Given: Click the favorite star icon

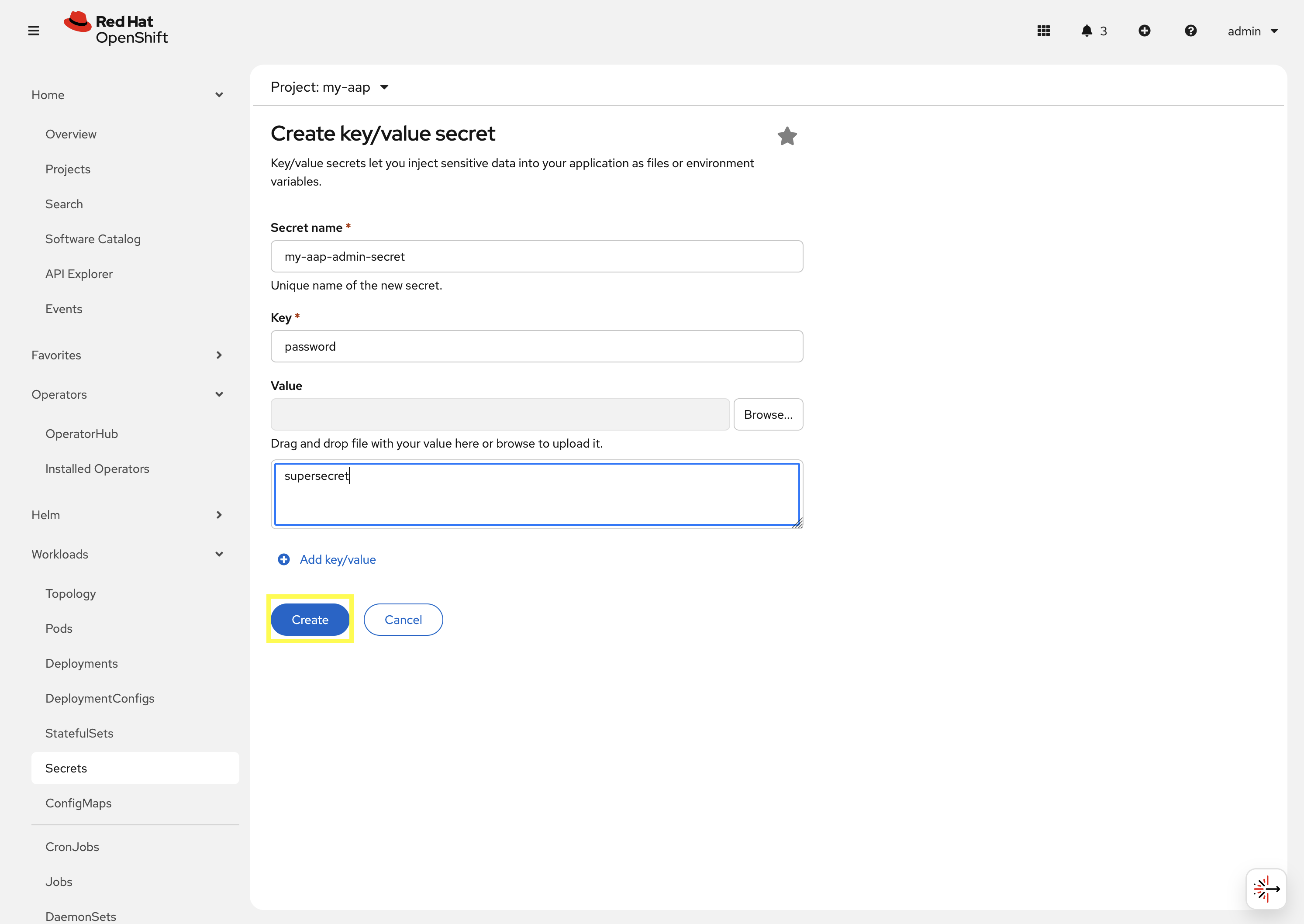Looking at the screenshot, I should (x=787, y=136).
